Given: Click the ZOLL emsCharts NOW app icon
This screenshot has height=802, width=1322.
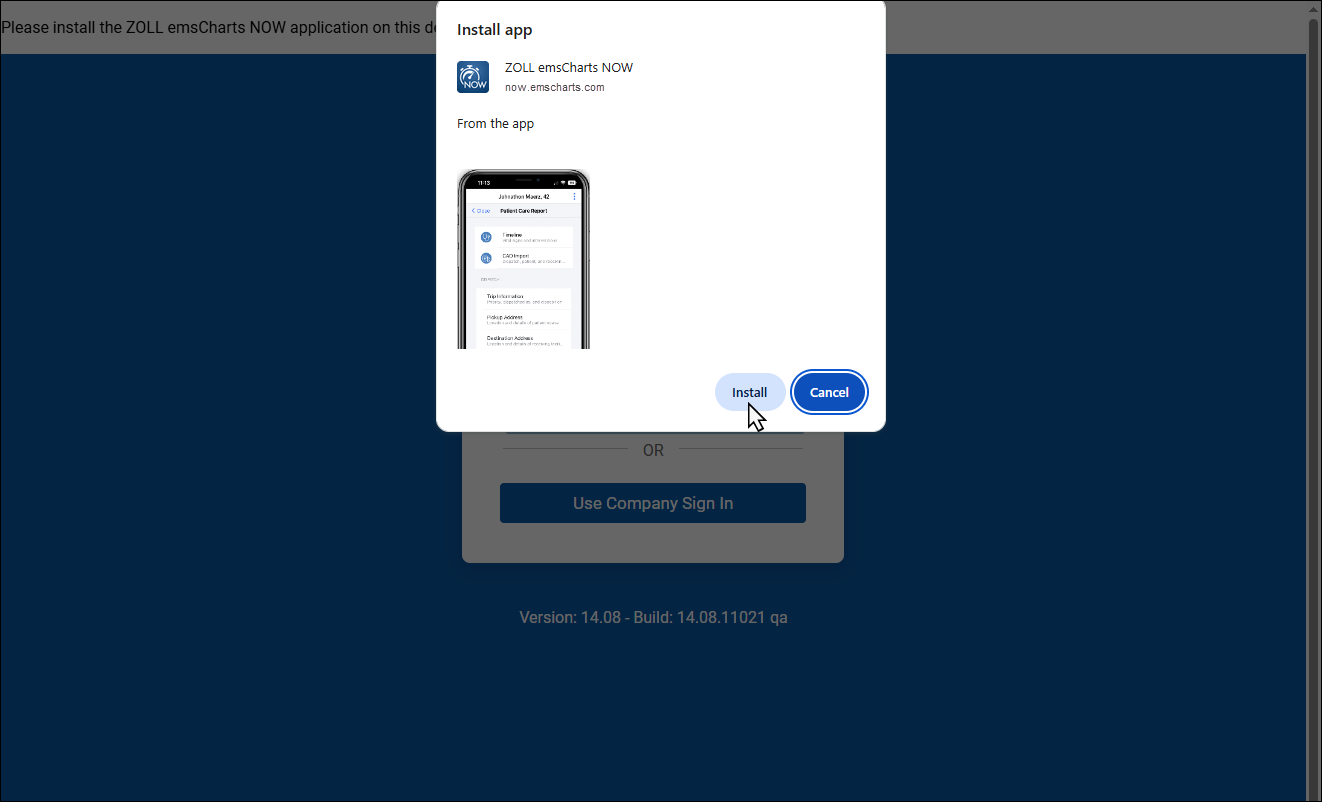Looking at the screenshot, I should tap(473, 77).
